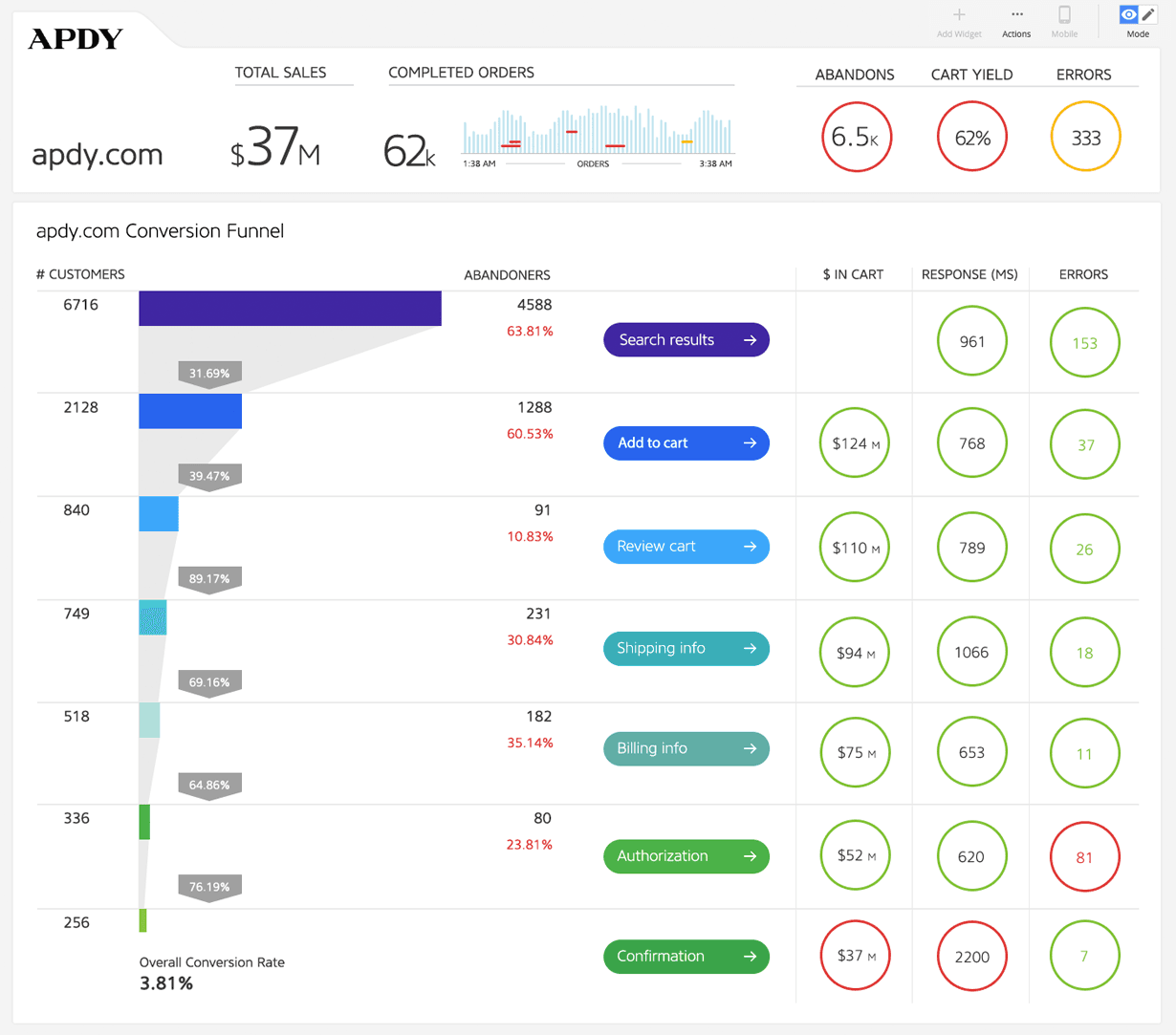Click the 789 response time circle
Screen dimensions: 1176x1035
click(972, 548)
